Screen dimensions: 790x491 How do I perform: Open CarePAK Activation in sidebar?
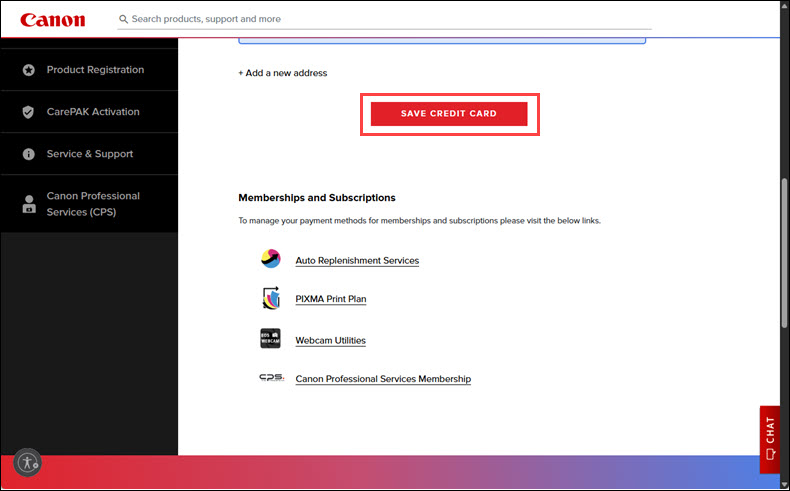coord(89,112)
